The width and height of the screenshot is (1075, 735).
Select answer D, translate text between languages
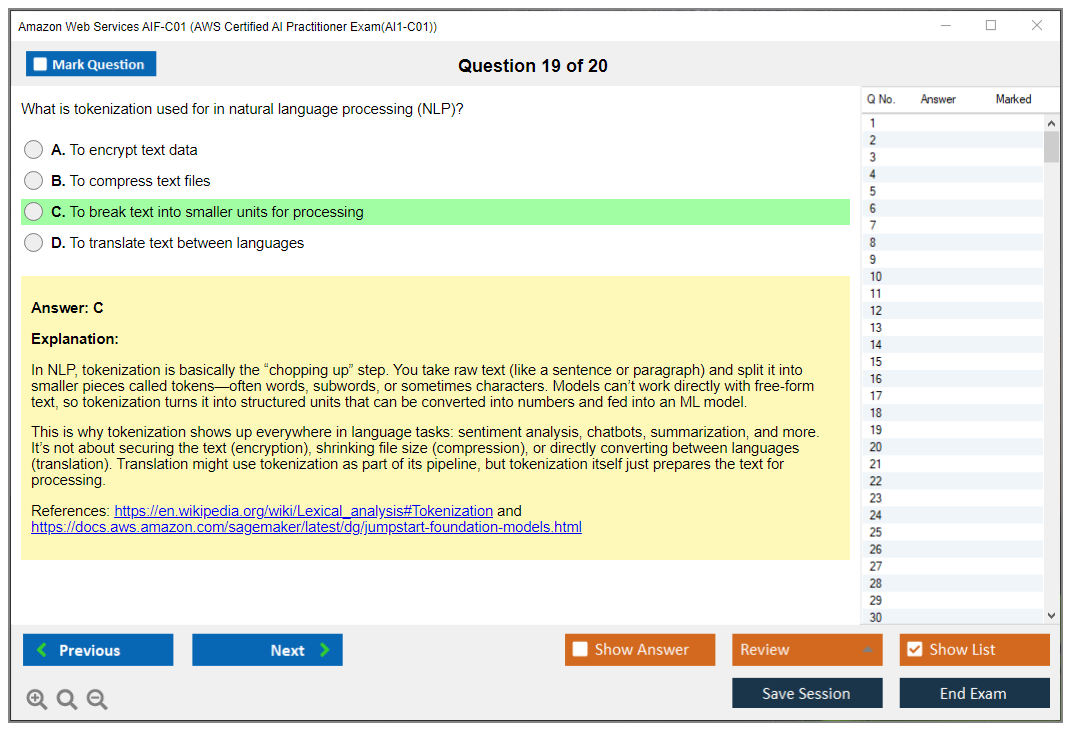pos(33,242)
